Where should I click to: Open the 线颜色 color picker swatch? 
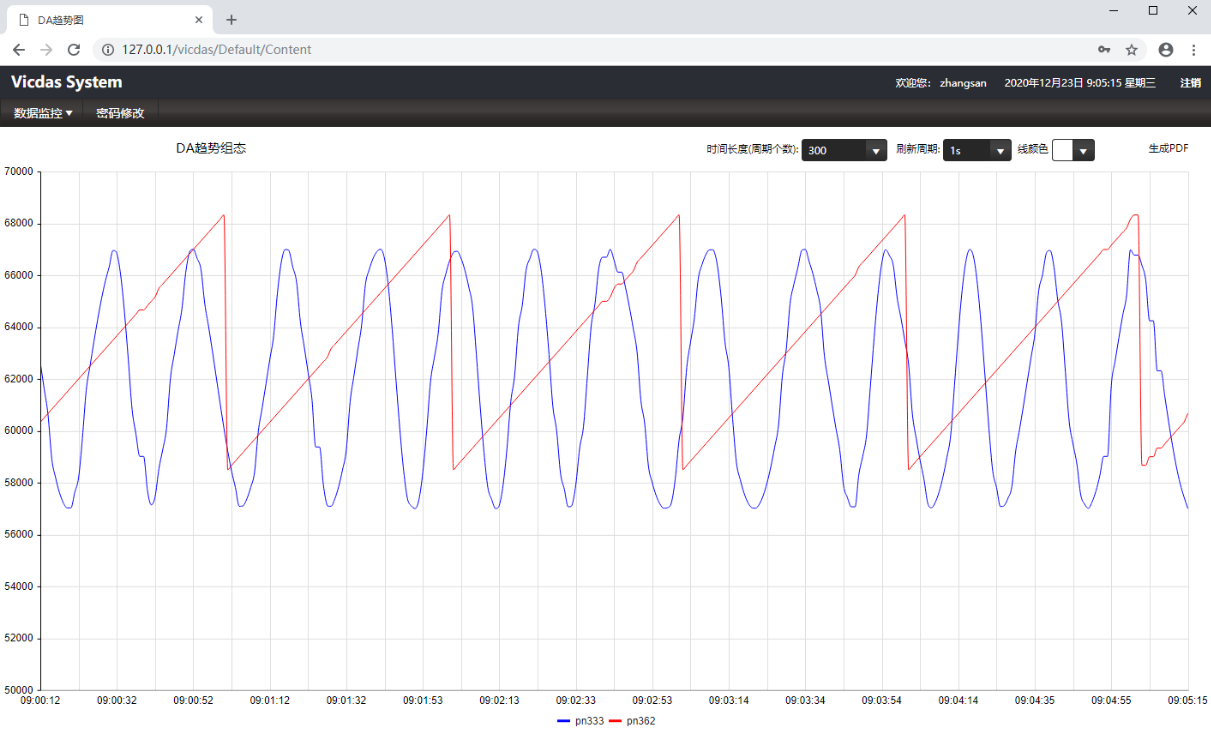1073,150
